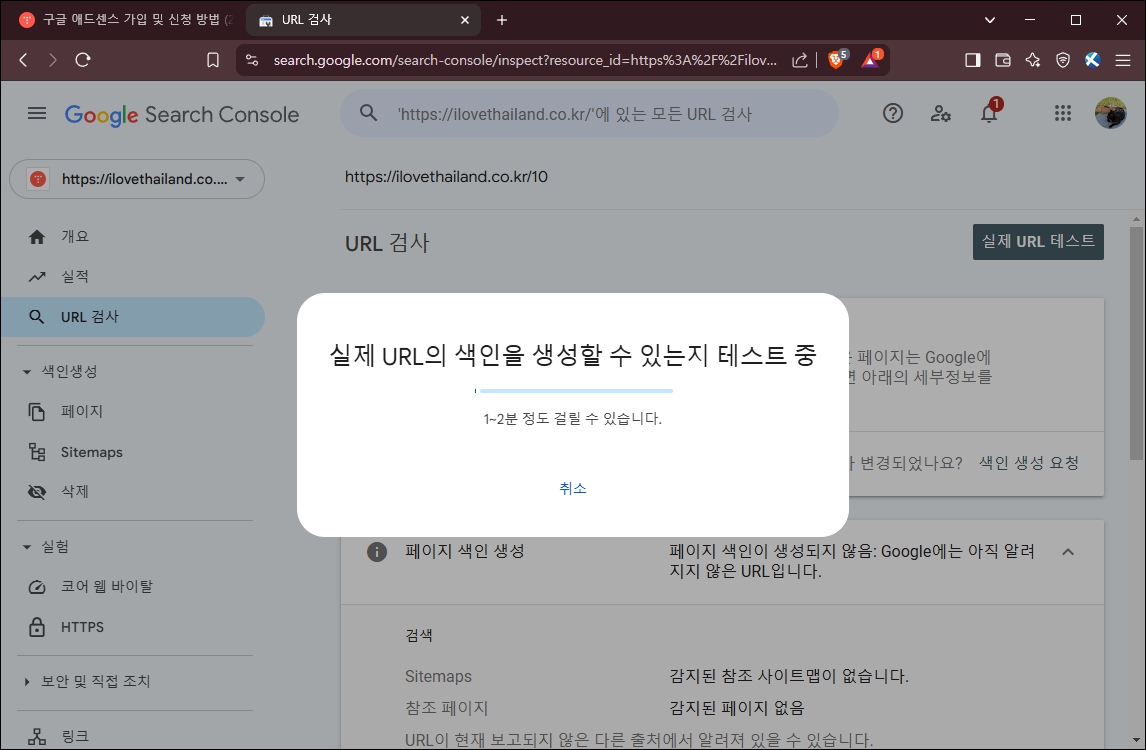
Task: Click the indexing test progress bar
Action: (x=573, y=391)
